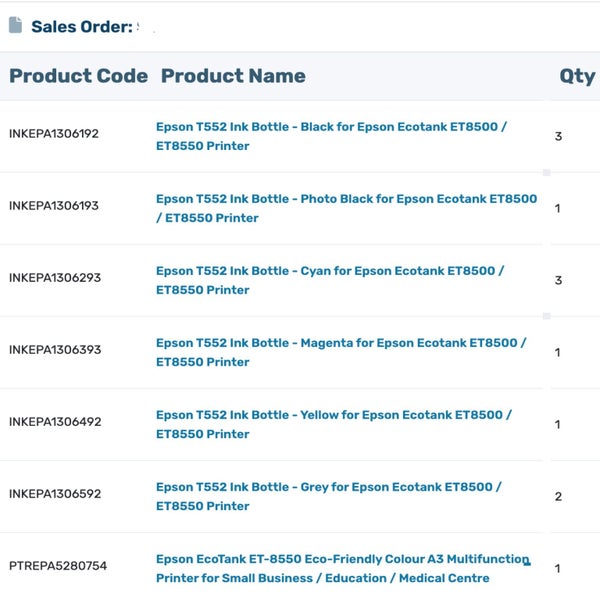Select product code INKEPA1306193
Screen dimensions: 600x600
[x=54, y=206]
